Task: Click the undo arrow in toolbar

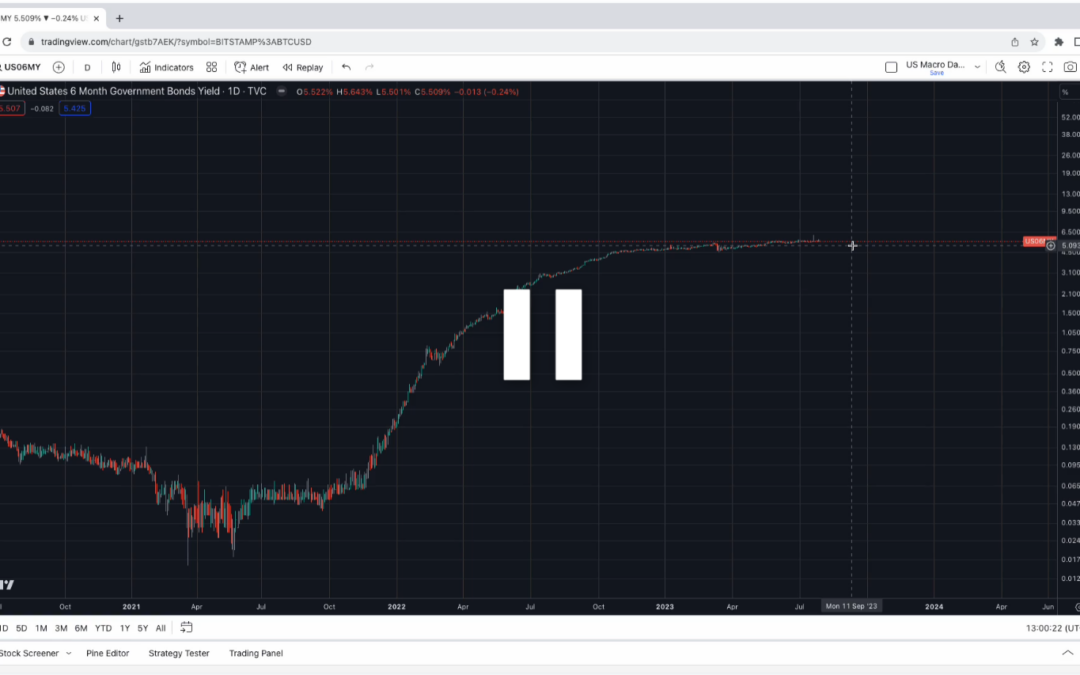Action: [346, 67]
